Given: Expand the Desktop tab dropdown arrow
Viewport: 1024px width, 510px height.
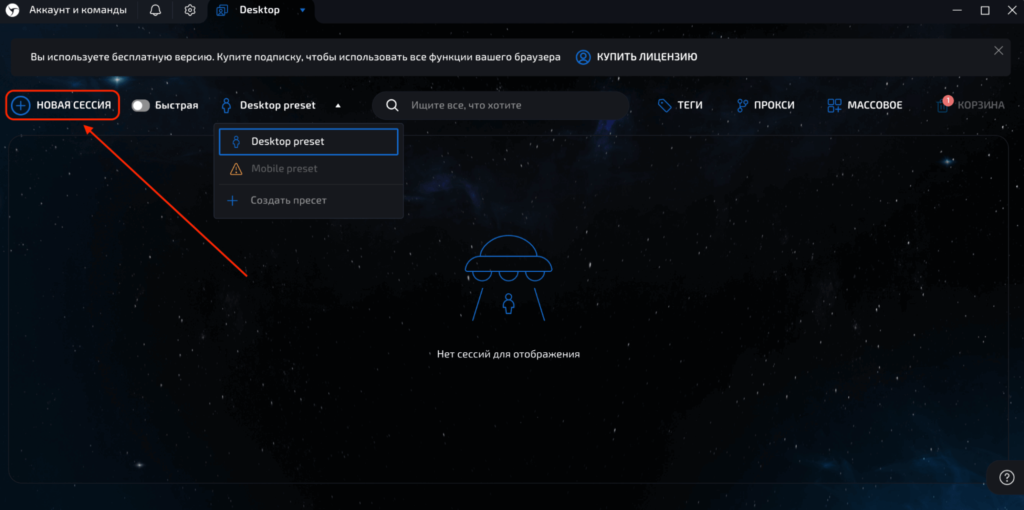Looking at the screenshot, I should 302,10.
